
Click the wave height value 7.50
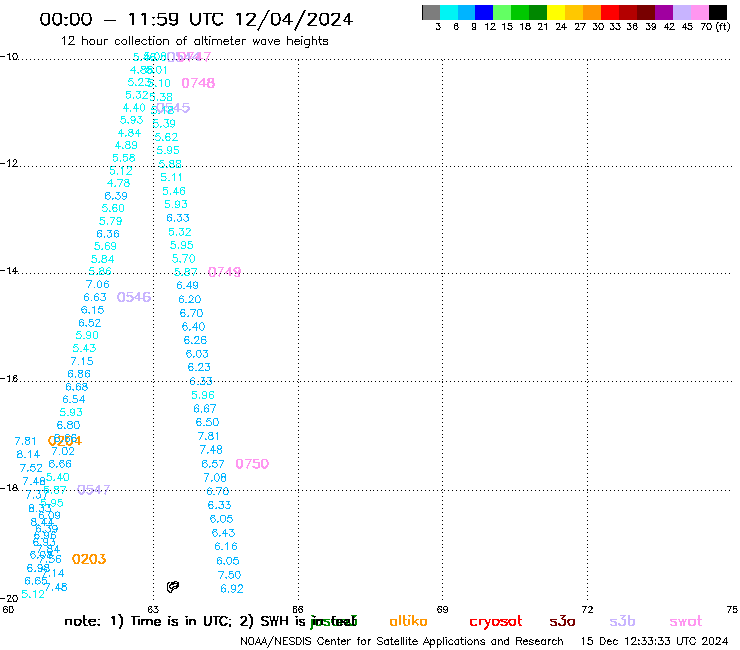[x=229, y=575]
